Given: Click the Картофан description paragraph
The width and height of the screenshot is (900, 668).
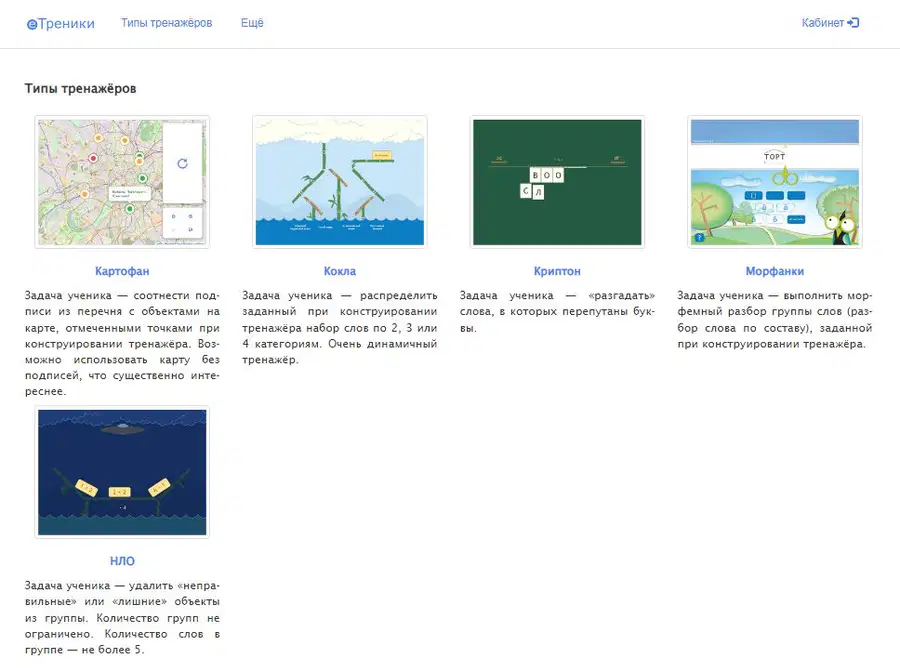Looking at the screenshot, I should coord(122,343).
